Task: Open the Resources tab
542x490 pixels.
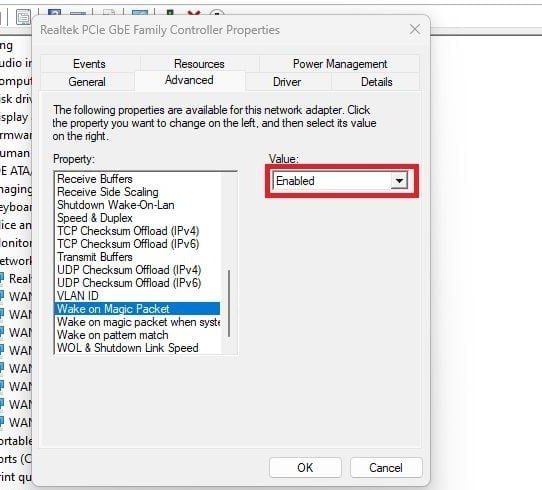Action: [x=199, y=64]
